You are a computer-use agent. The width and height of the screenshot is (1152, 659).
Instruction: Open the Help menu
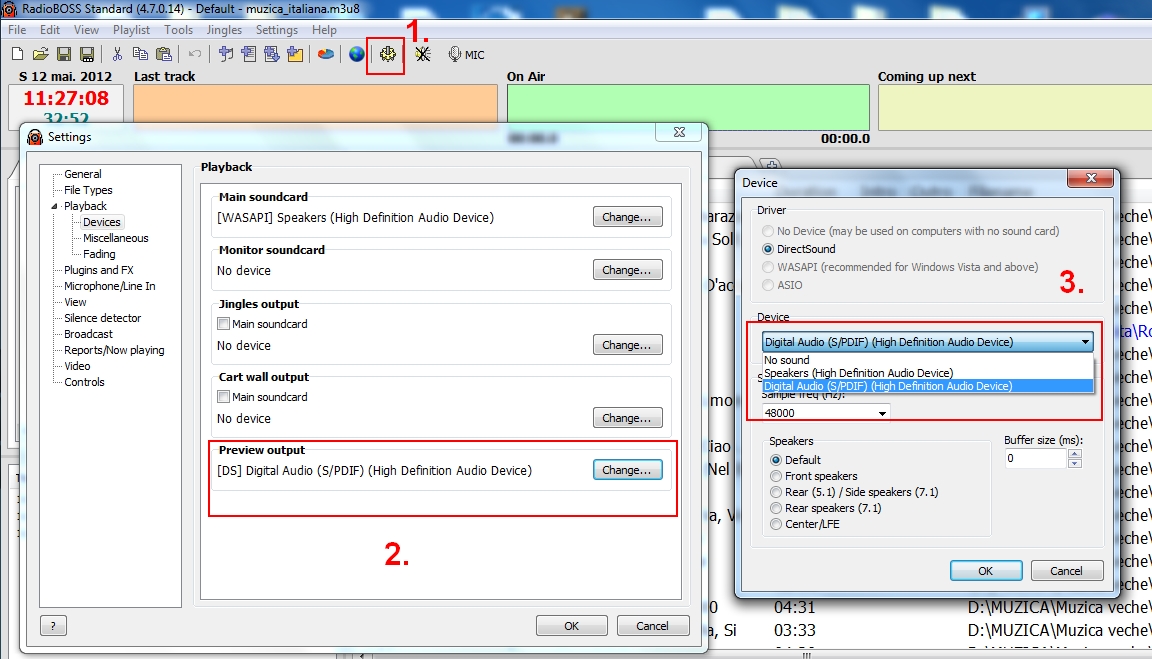pos(324,30)
